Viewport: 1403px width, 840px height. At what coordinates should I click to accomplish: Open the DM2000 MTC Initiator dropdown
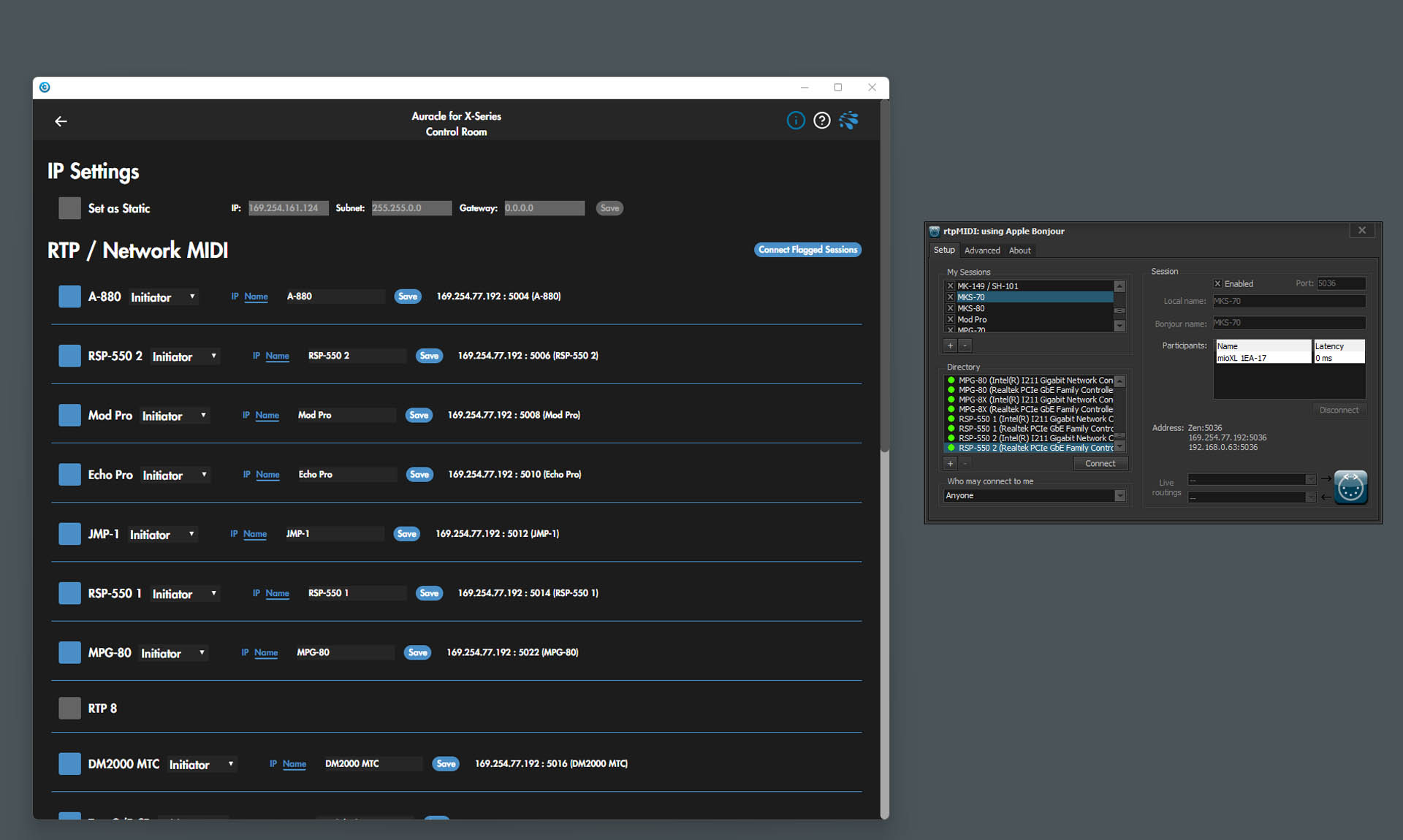202,764
